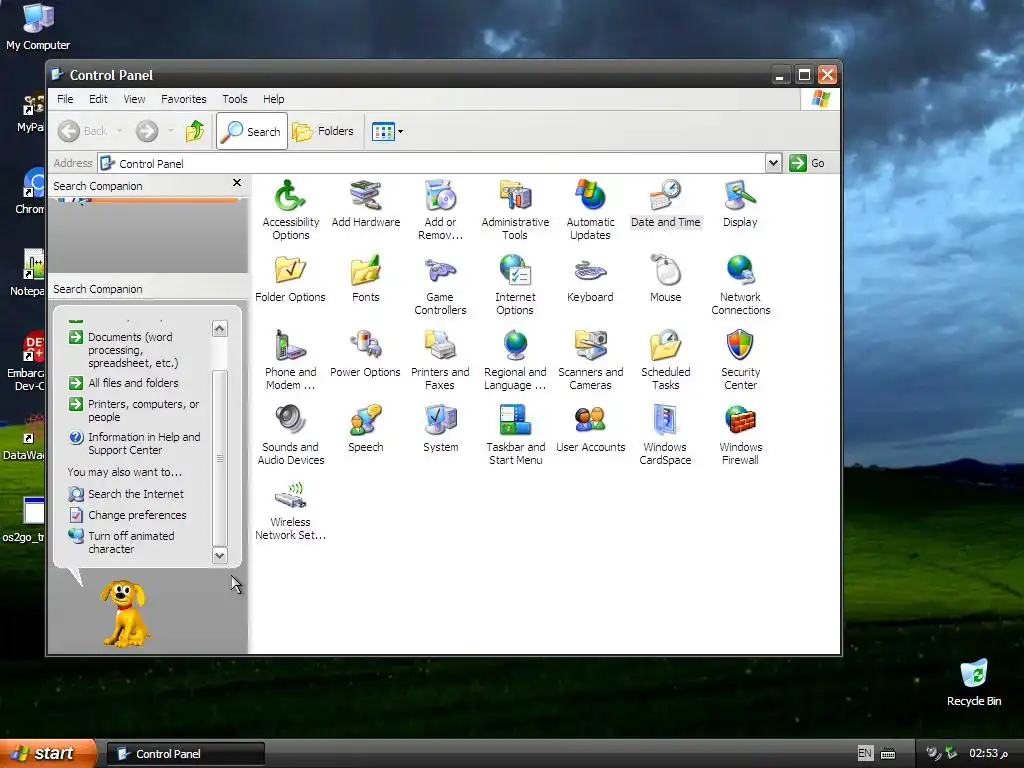The width and height of the screenshot is (1024, 768).
Task: Open Printers and Faxes icon
Action: [440, 360]
